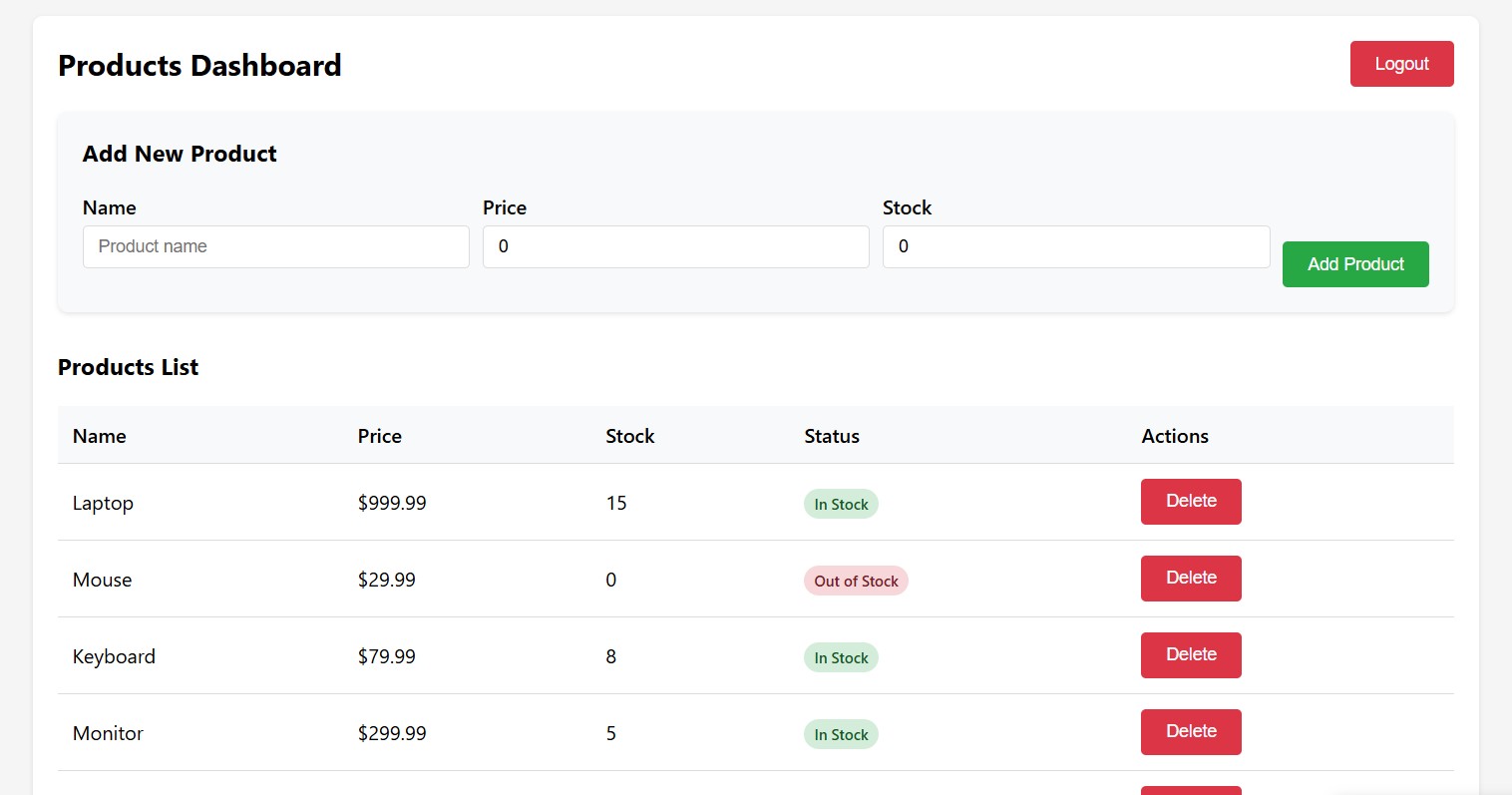Click the Out of Stock badge for Mouse

pos(856,581)
